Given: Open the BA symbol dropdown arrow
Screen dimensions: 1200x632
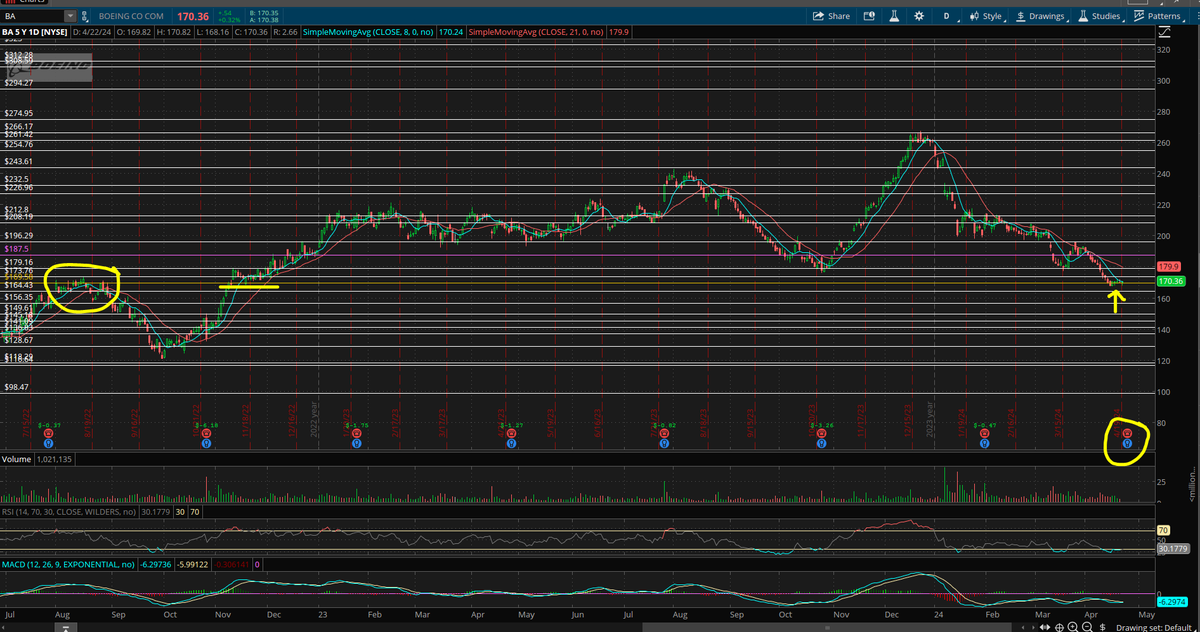Looking at the screenshot, I should point(68,17).
